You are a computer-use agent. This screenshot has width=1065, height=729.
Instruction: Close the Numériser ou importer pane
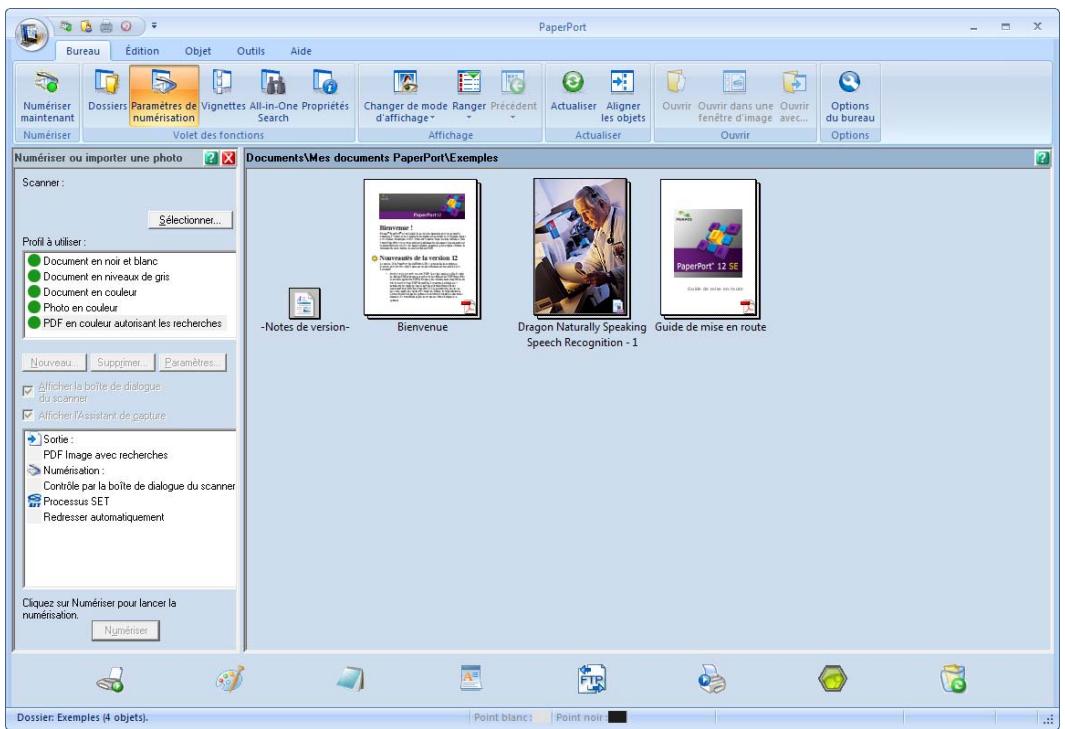[x=229, y=158]
